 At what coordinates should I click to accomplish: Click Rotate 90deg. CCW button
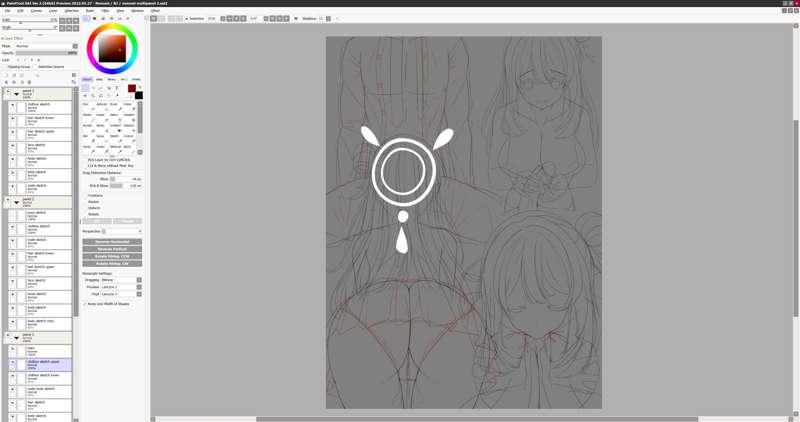coord(112,257)
